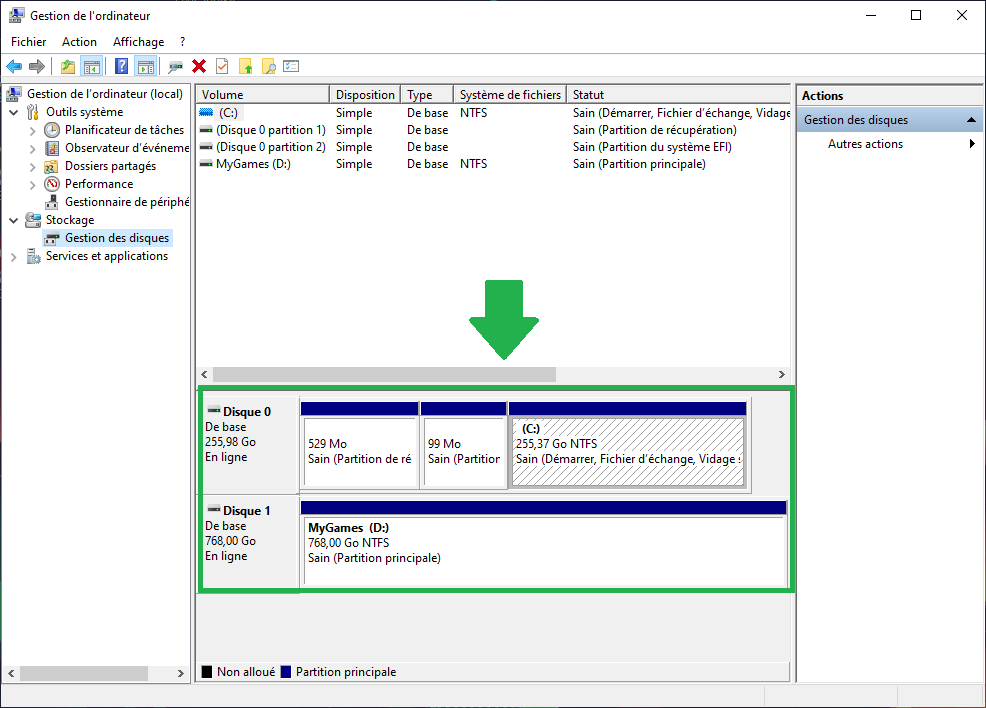This screenshot has height=708, width=986.
Task: Expand the Observateur d'événements node
Action: tap(33, 149)
